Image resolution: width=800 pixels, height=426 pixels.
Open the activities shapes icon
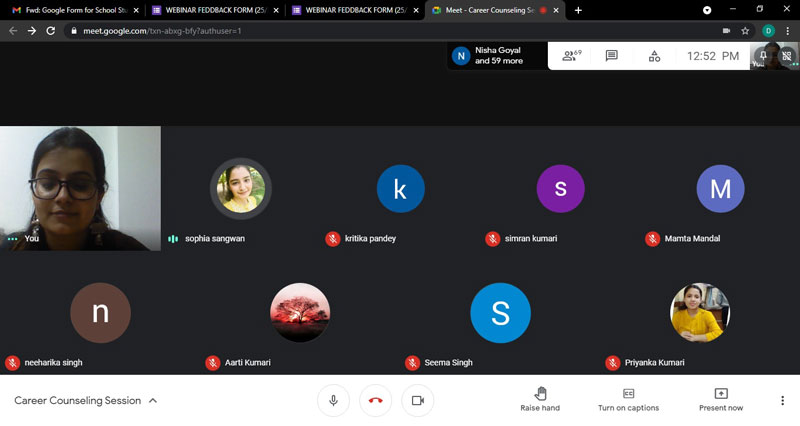(x=654, y=56)
